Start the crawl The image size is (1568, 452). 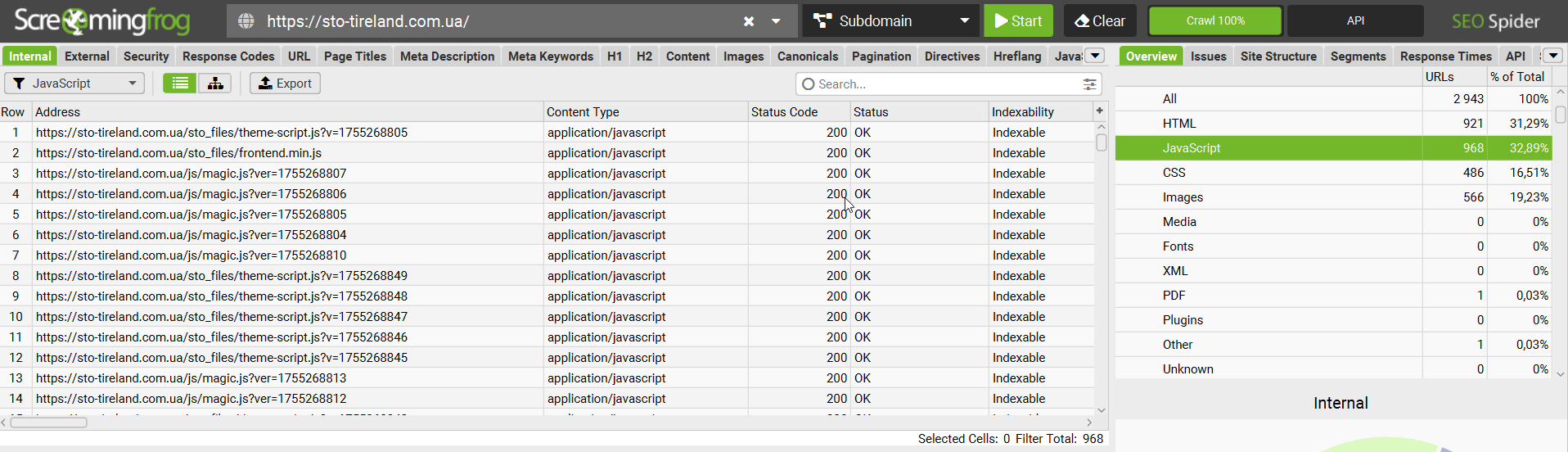click(1018, 21)
